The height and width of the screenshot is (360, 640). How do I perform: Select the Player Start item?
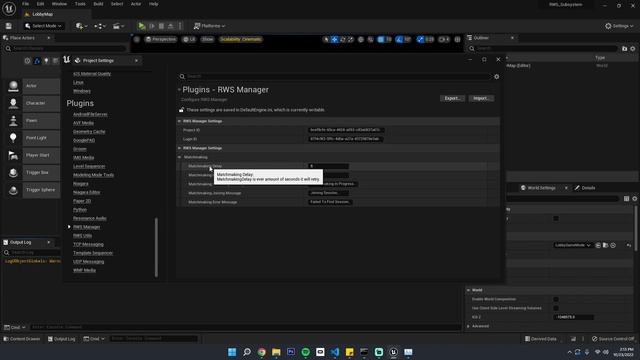pos(33,156)
